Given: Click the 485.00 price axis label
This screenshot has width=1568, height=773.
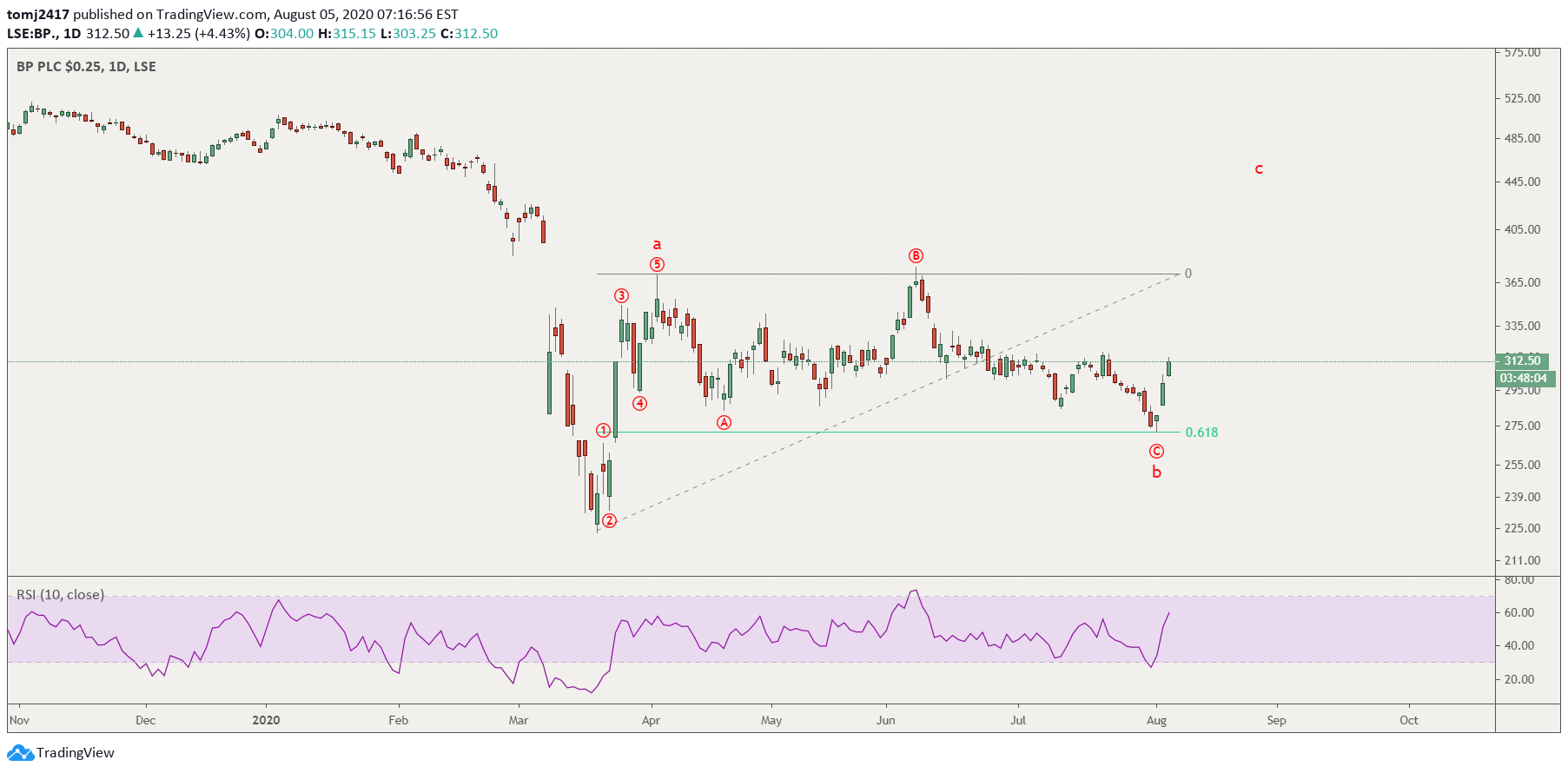Looking at the screenshot, I should point(1523,139).
